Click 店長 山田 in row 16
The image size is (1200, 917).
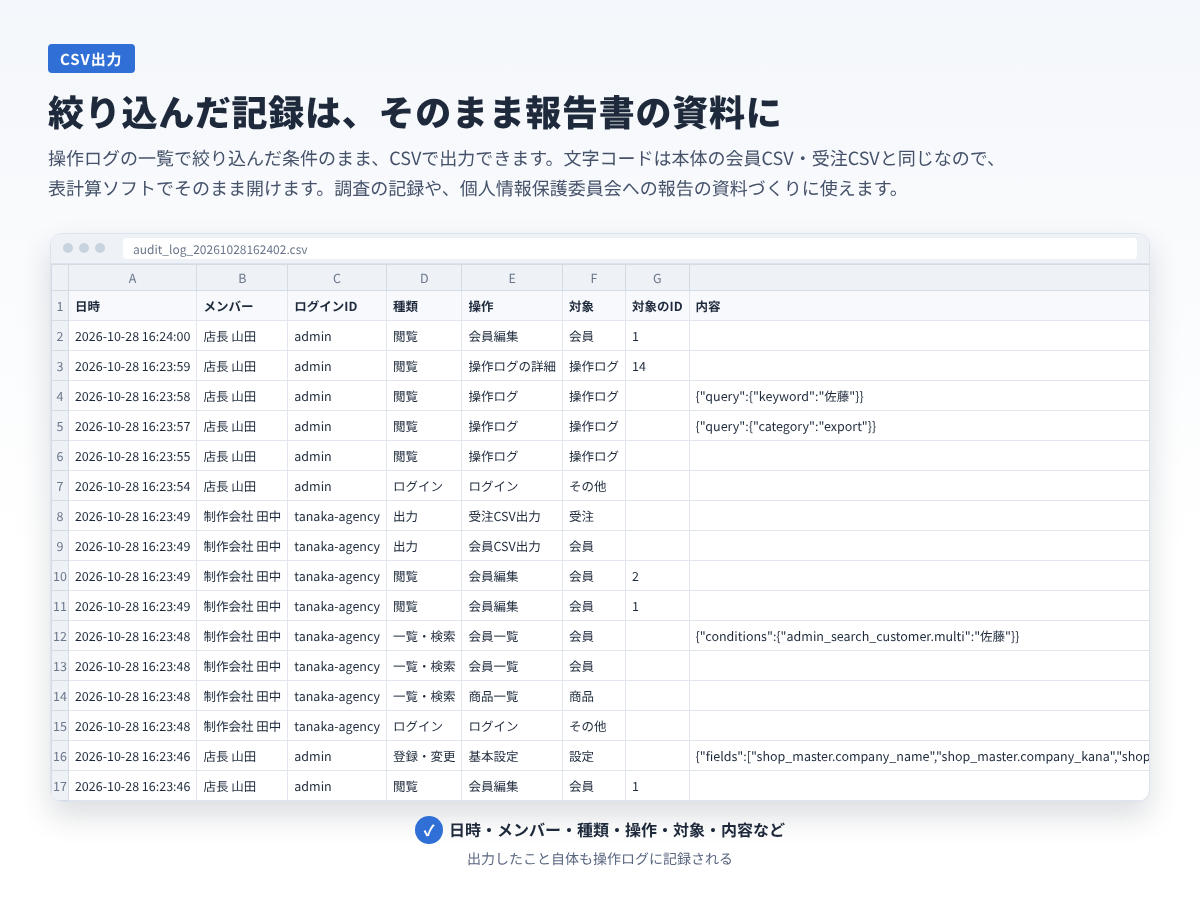point(242,756)
